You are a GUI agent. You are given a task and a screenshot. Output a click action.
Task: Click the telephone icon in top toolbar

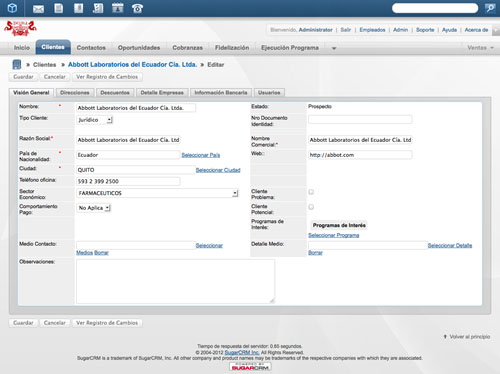click(137, 8)
